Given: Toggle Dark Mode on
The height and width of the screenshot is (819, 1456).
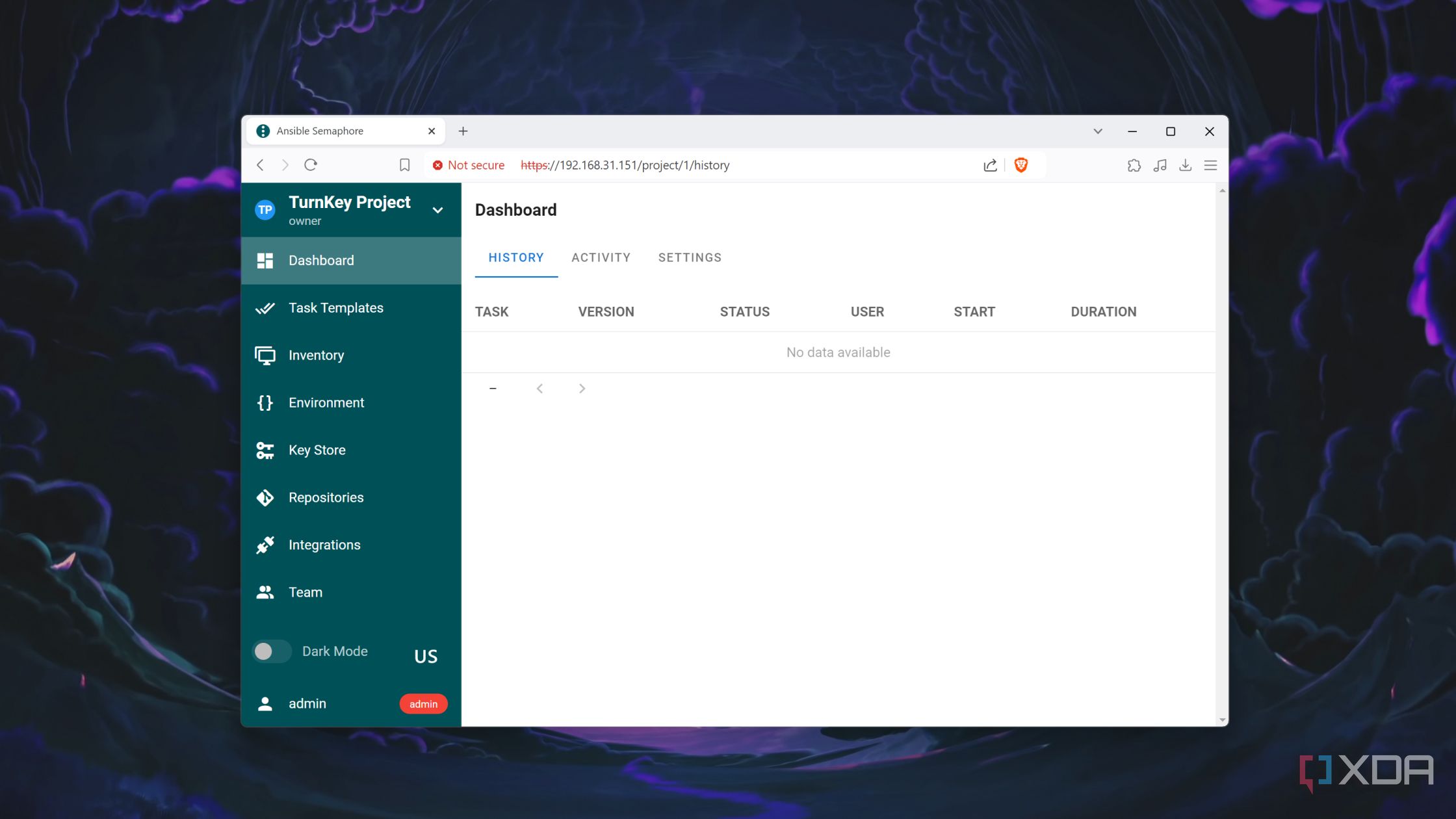Looking at the screenshot, I should click(272, 651).
